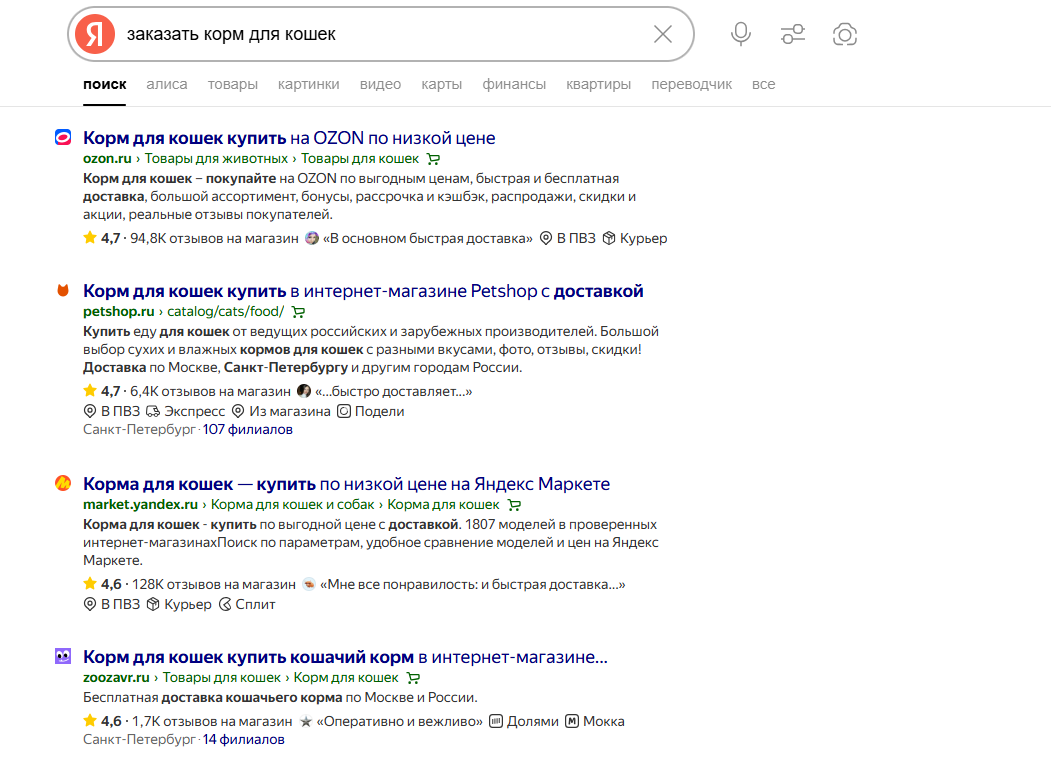This screenshot has height=765, width=1051.
Task: Click the В ПВЗ pin in OZON result
Action: [x=546, y=238]
